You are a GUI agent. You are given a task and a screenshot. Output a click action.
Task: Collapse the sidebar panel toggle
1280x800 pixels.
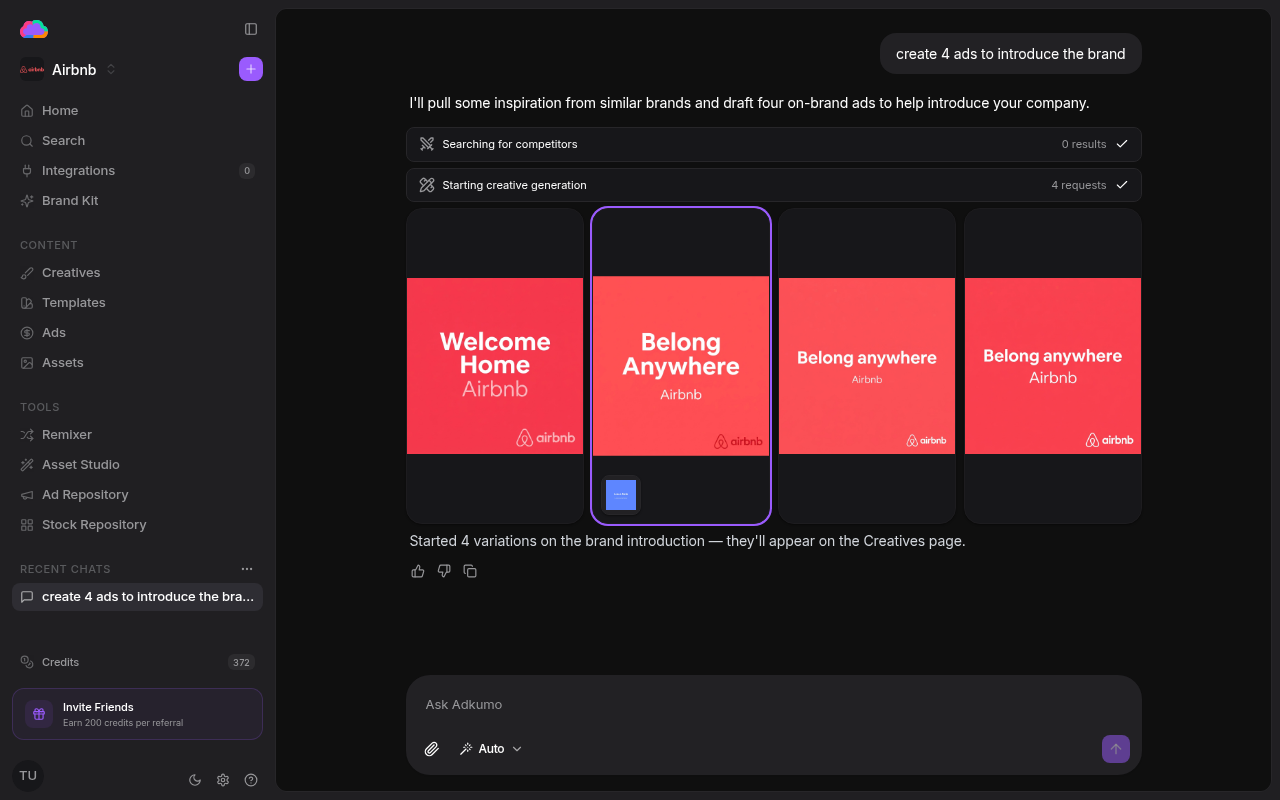pyautogui.click(x=251, y=29)
